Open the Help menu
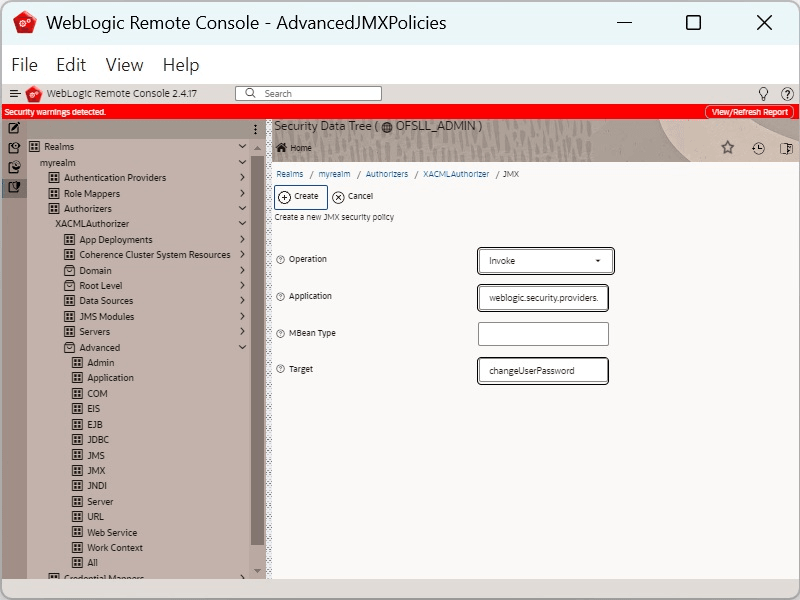 coord(181,65)
